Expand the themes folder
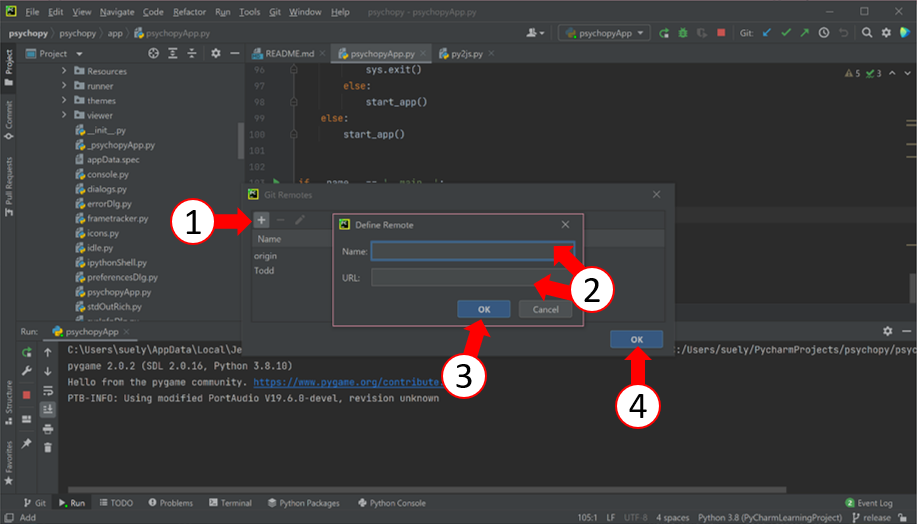917x524 pixels. pos(64,101)
